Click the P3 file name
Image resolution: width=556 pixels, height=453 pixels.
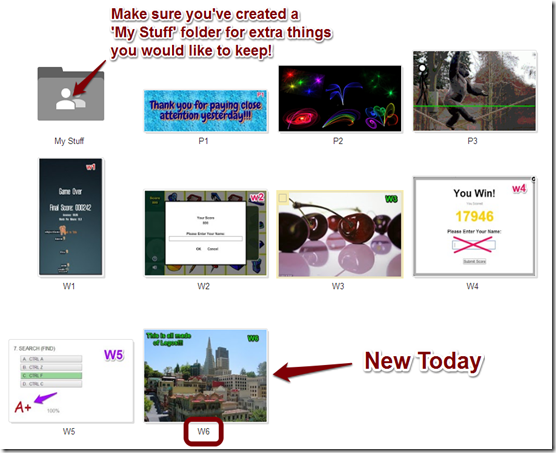point(472,141)
